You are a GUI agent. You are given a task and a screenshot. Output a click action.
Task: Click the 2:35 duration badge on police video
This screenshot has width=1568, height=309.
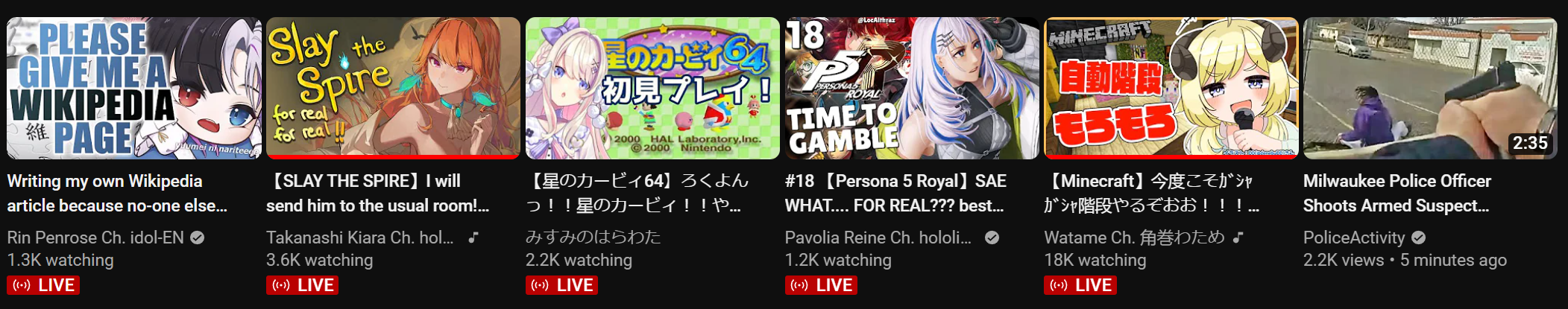coord(1530,143)
